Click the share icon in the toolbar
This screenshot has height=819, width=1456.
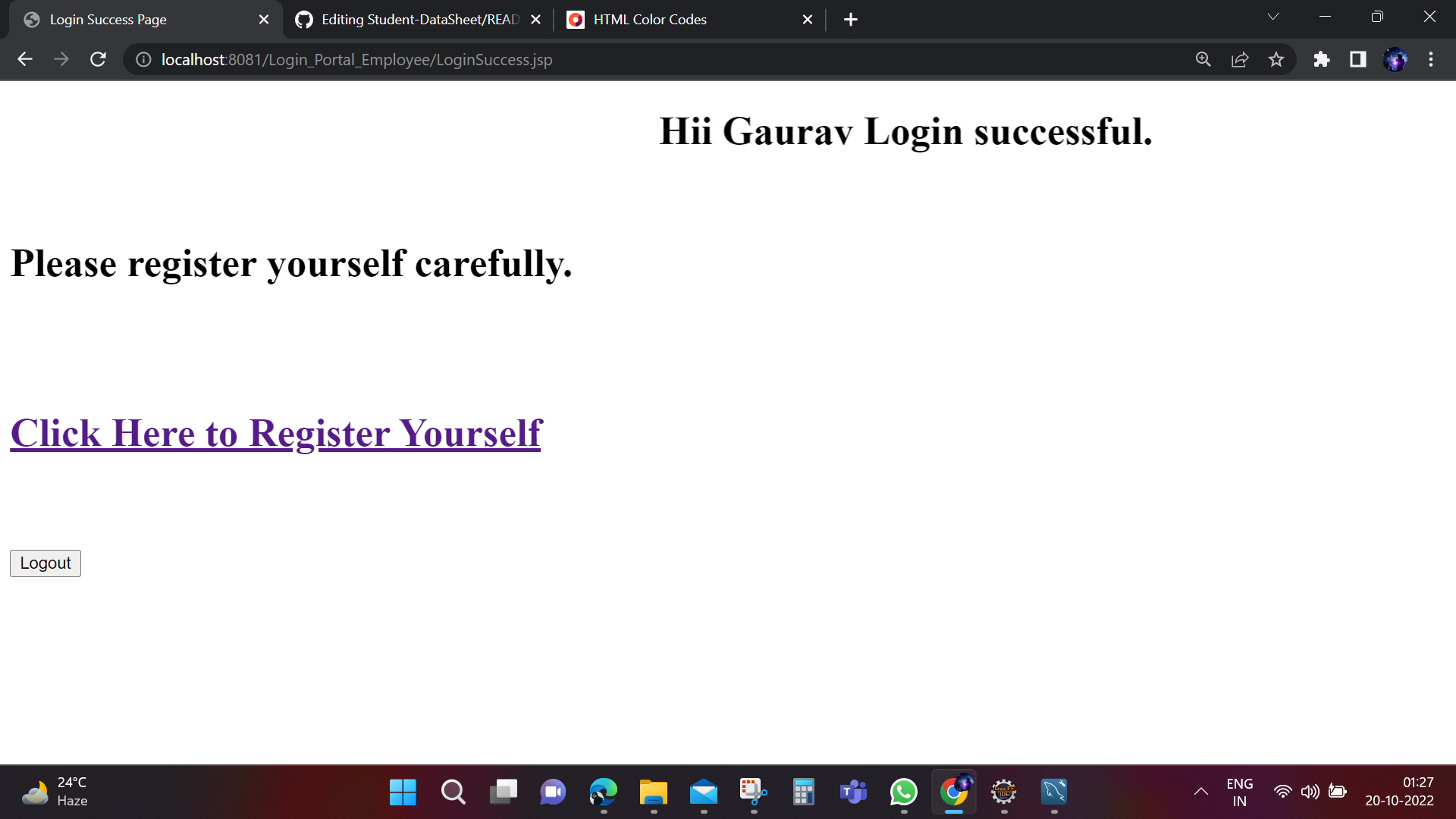1240,59
